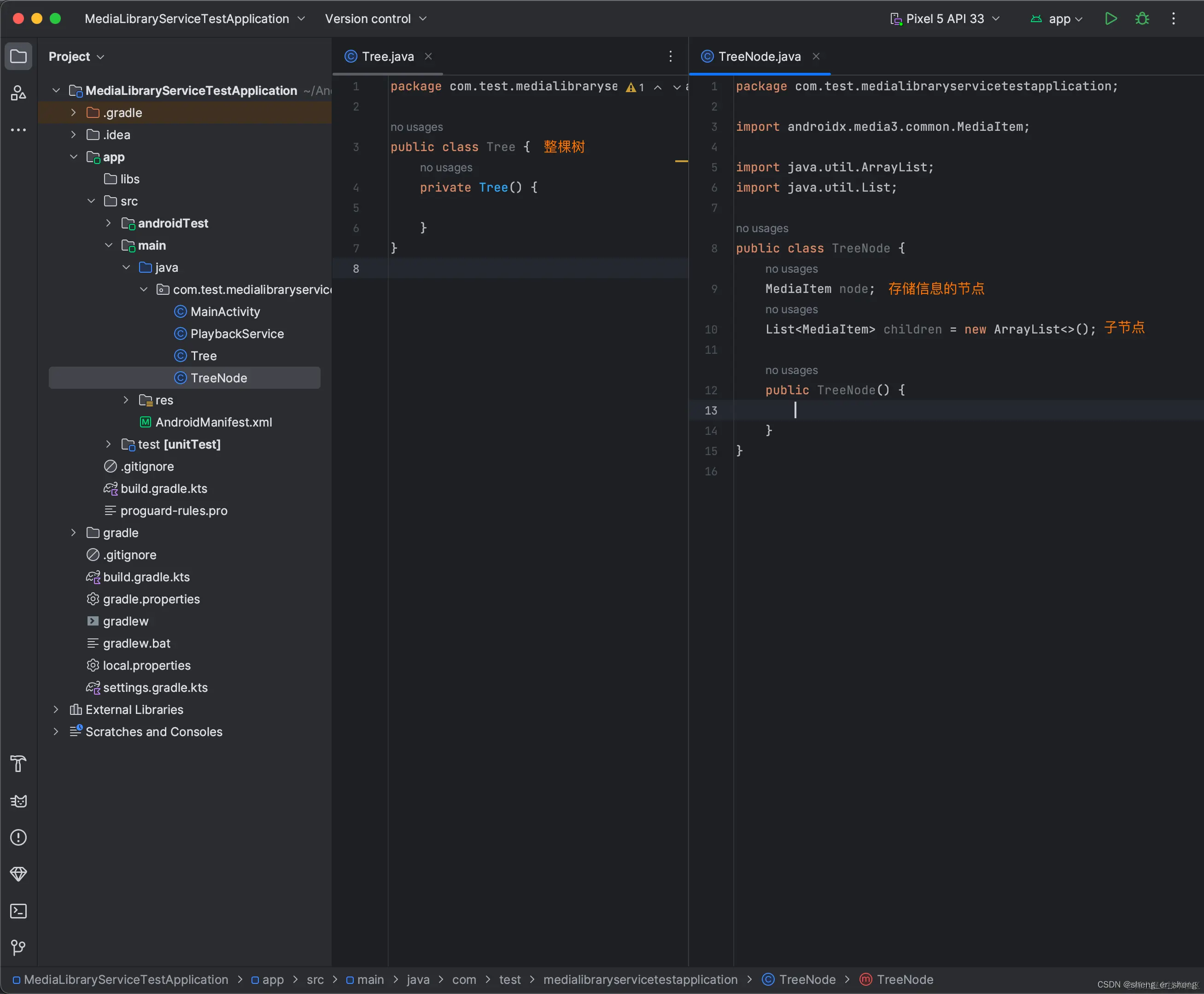Close the TreeNode.java tab
1204x994 pixels.
point(816,56)
